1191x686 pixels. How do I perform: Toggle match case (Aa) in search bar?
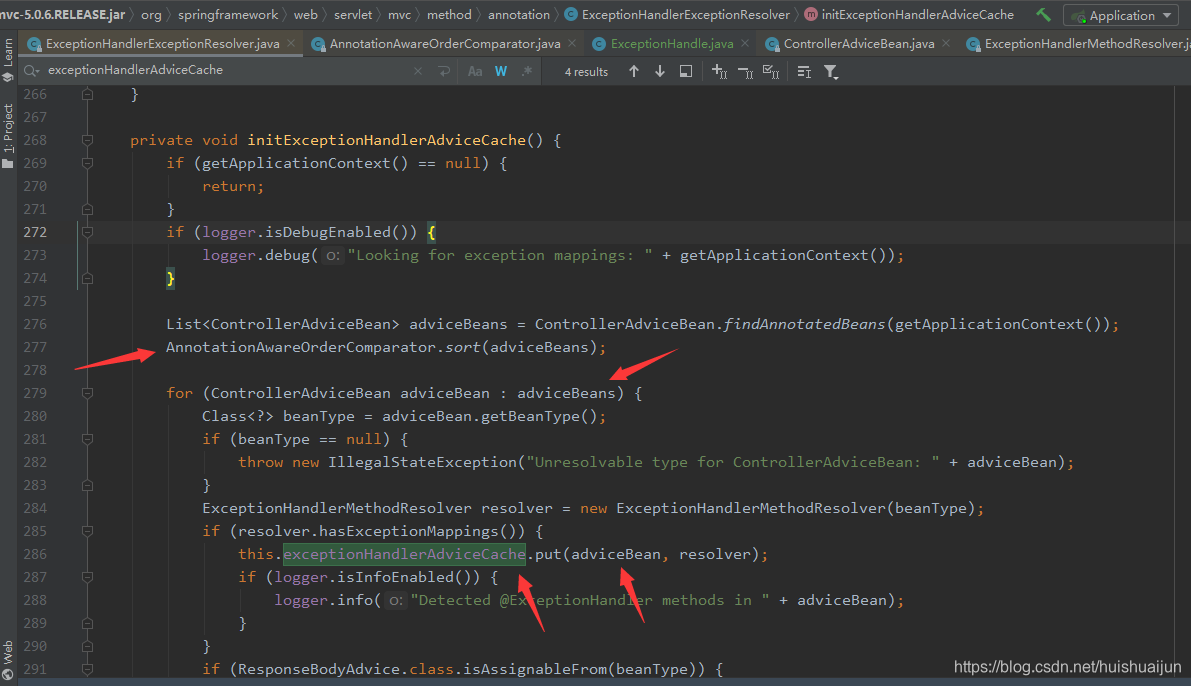(x=475, y=70)
